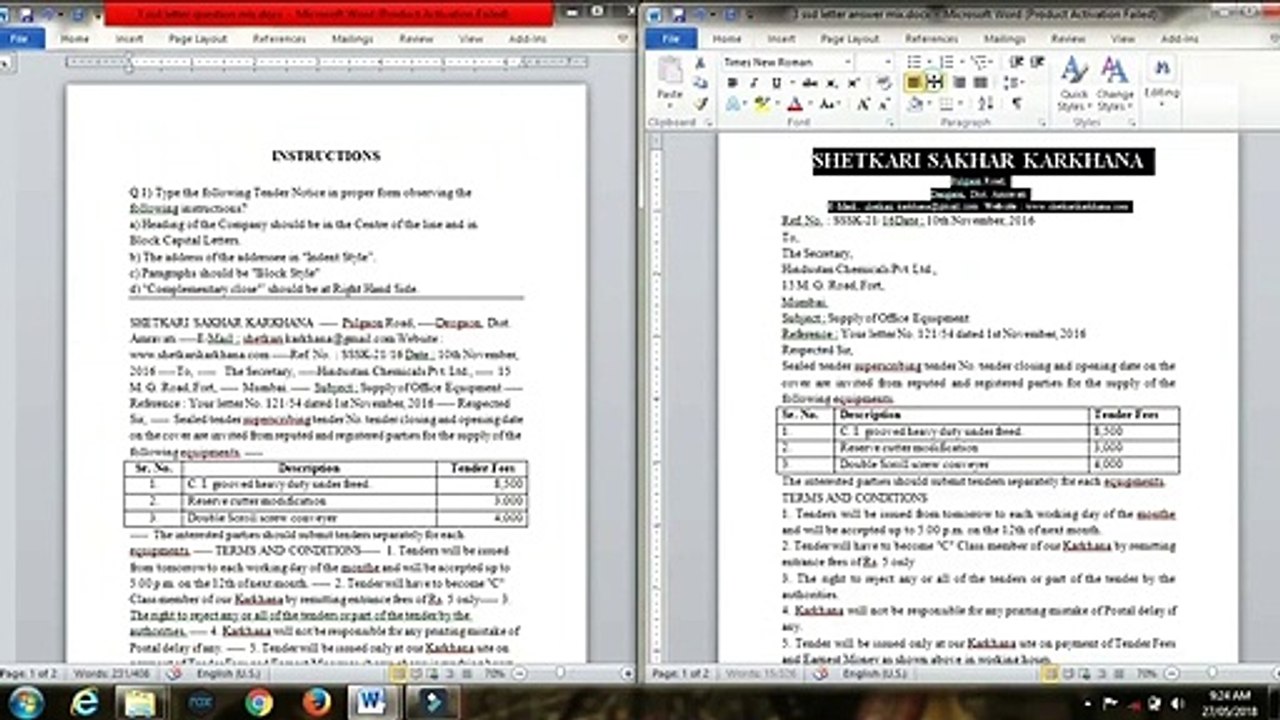Click the Cut scissors icon
This screenshot has width=1280, height=720.
click(x=701, y=62)
